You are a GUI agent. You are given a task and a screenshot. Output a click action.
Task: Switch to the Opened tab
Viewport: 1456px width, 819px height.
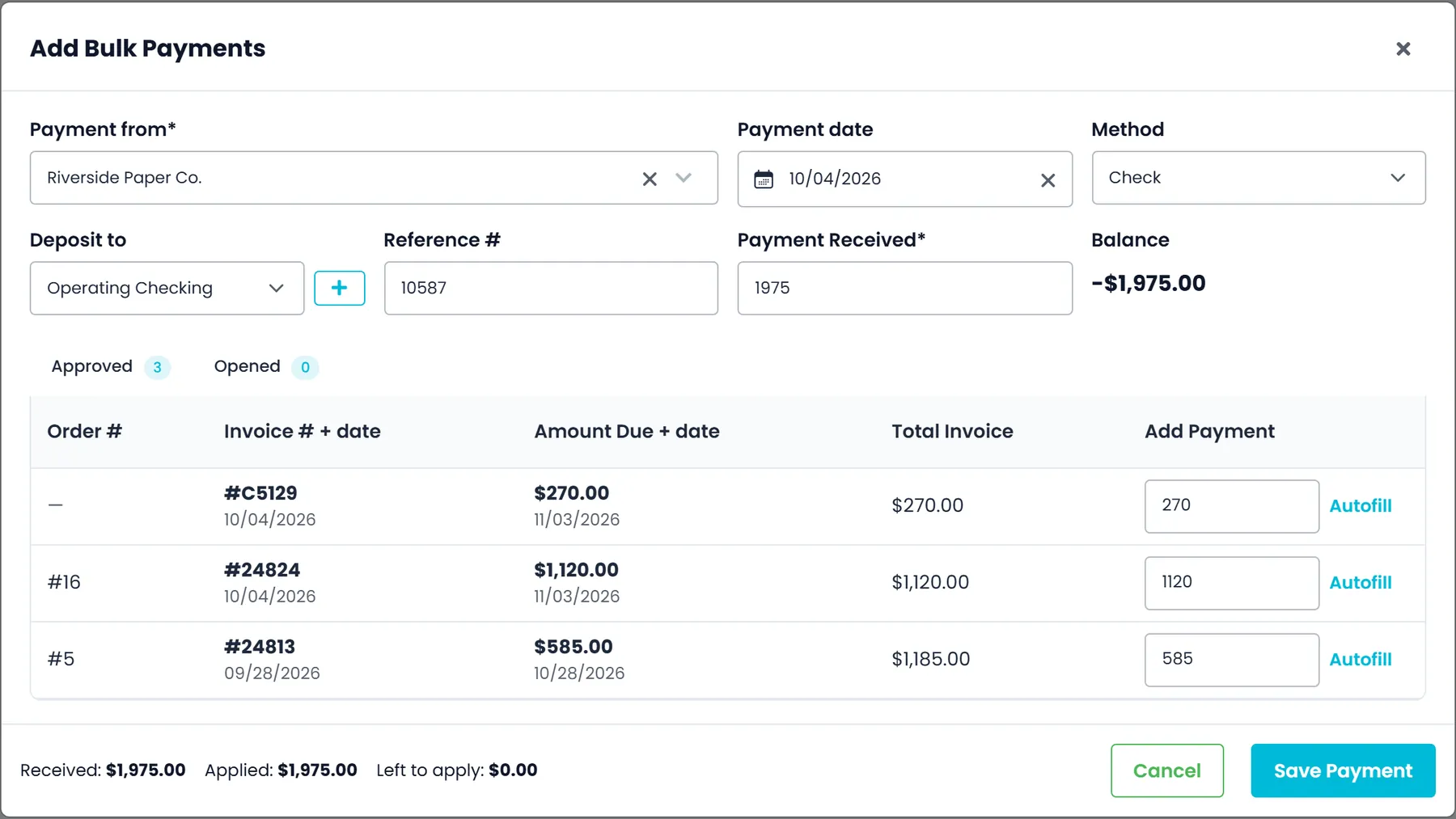266,367
